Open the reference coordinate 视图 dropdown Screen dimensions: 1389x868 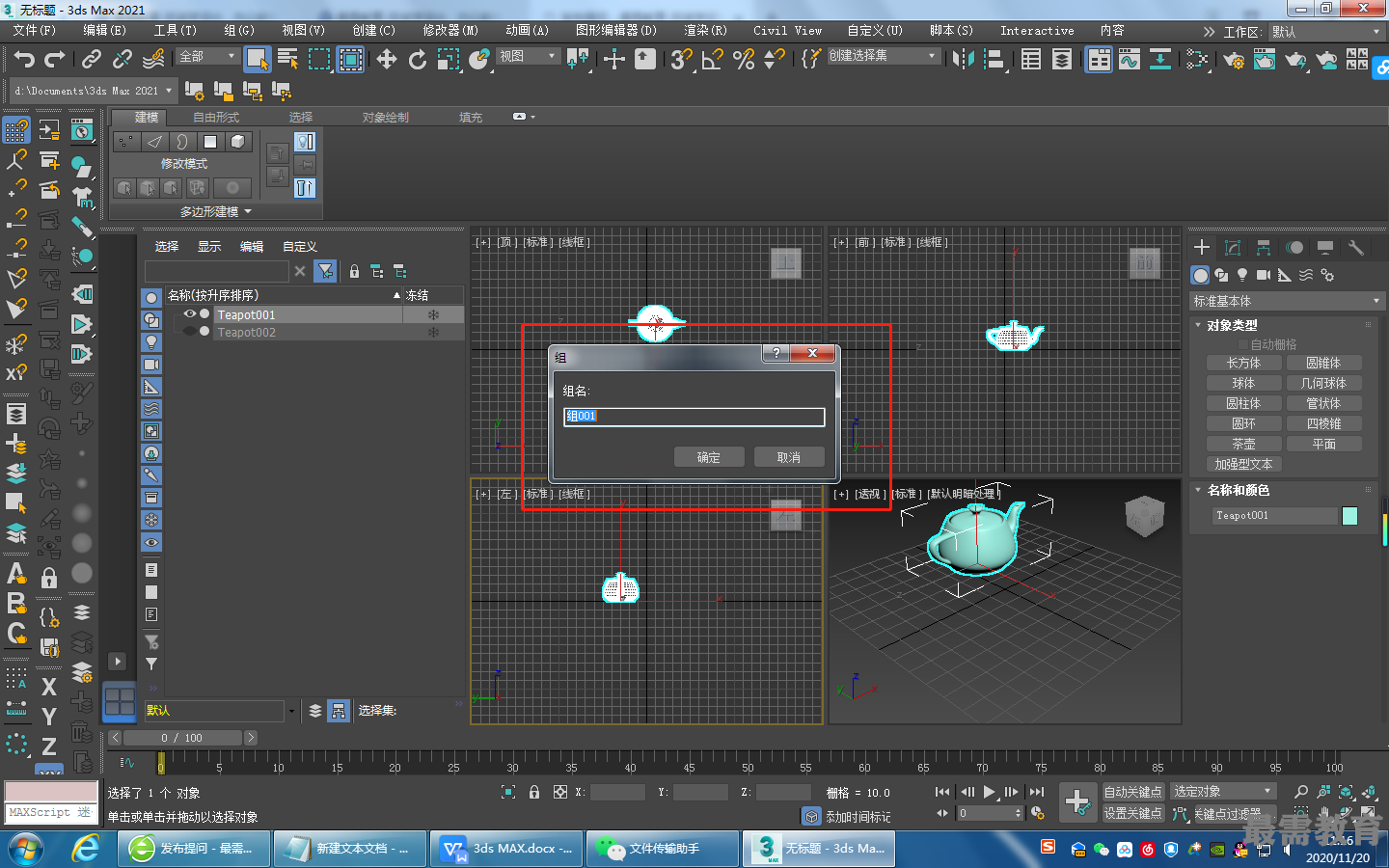pyautogui.click(x=529, y=56)
